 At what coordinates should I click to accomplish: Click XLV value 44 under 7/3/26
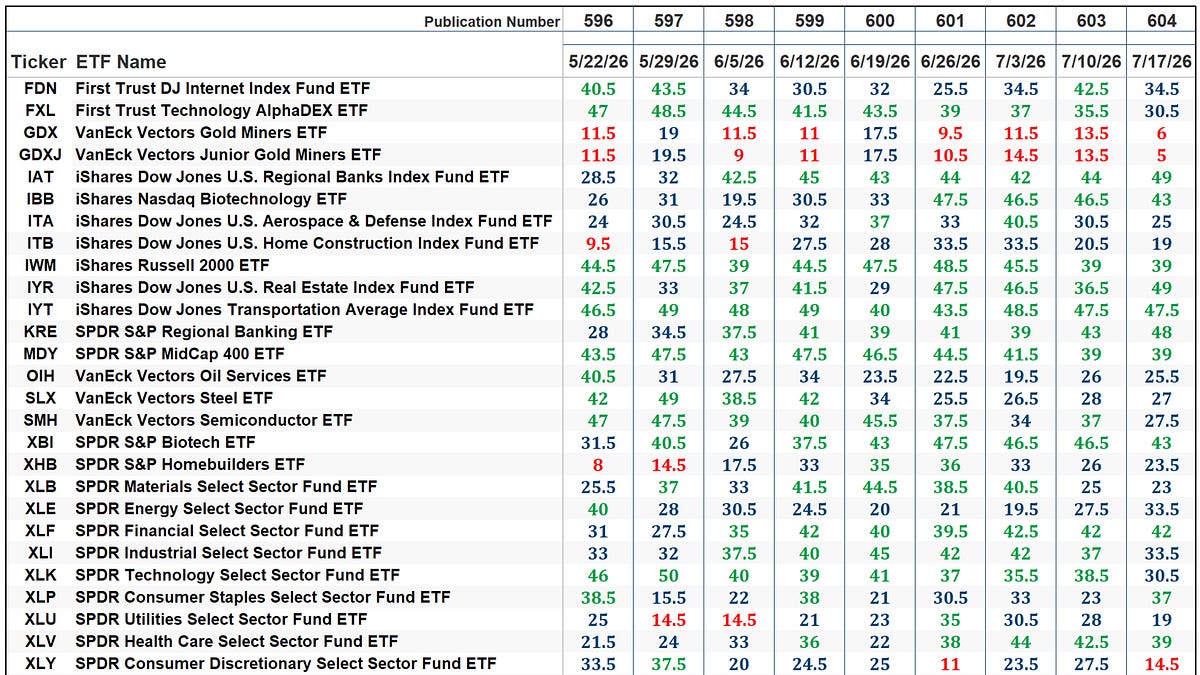(x=1021, y=642)
